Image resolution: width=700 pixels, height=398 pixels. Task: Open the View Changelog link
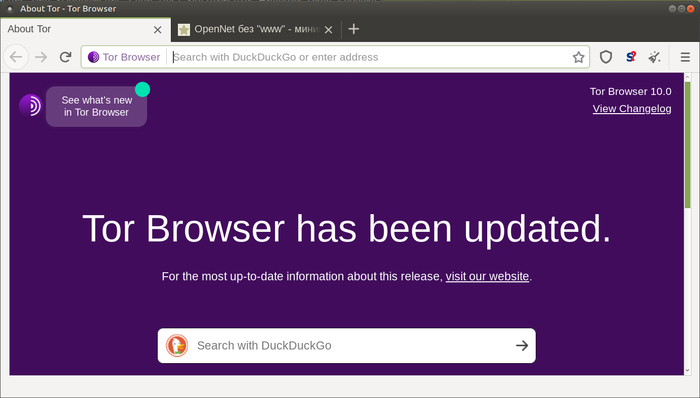632,108
